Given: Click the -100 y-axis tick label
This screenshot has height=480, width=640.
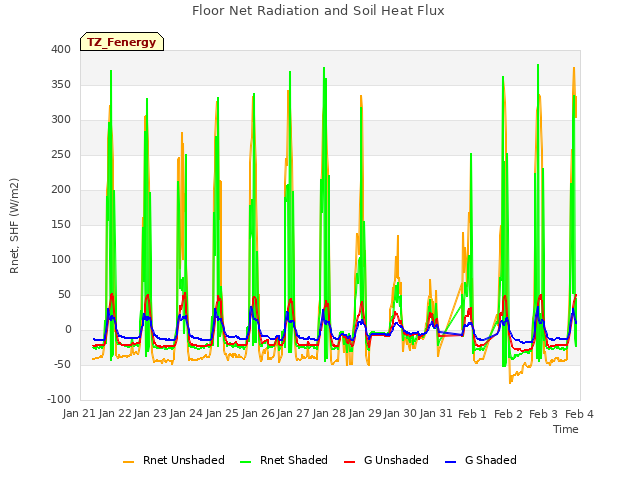Looking at the screenshot, I should pos(59,400).
